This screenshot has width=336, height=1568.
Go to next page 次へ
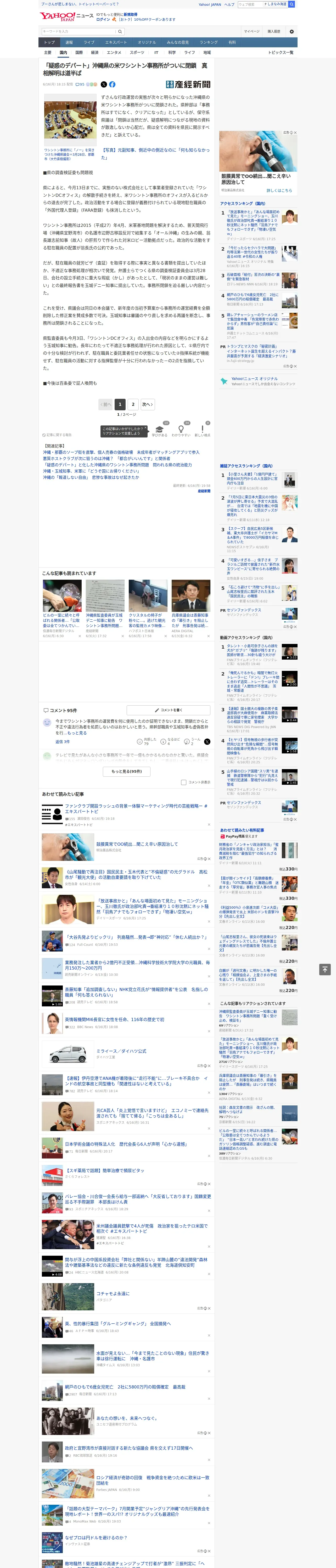coord(147,404)
